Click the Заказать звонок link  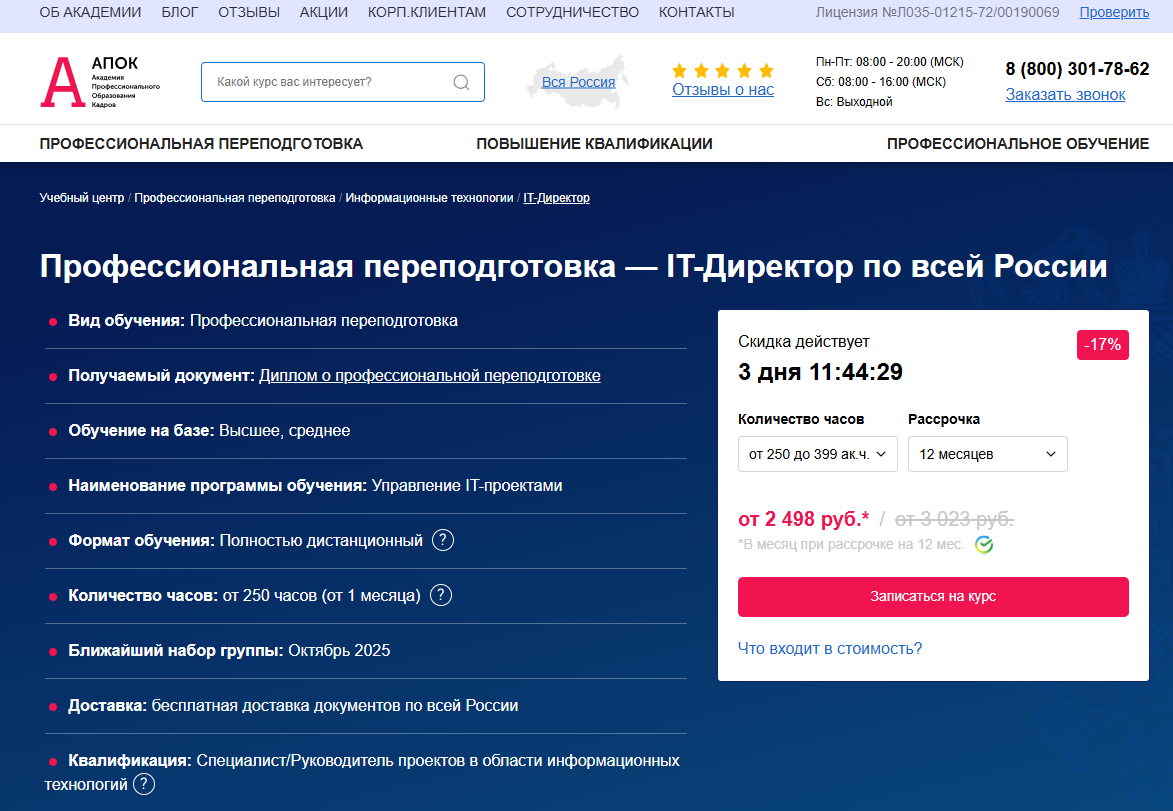[1065, 95]
